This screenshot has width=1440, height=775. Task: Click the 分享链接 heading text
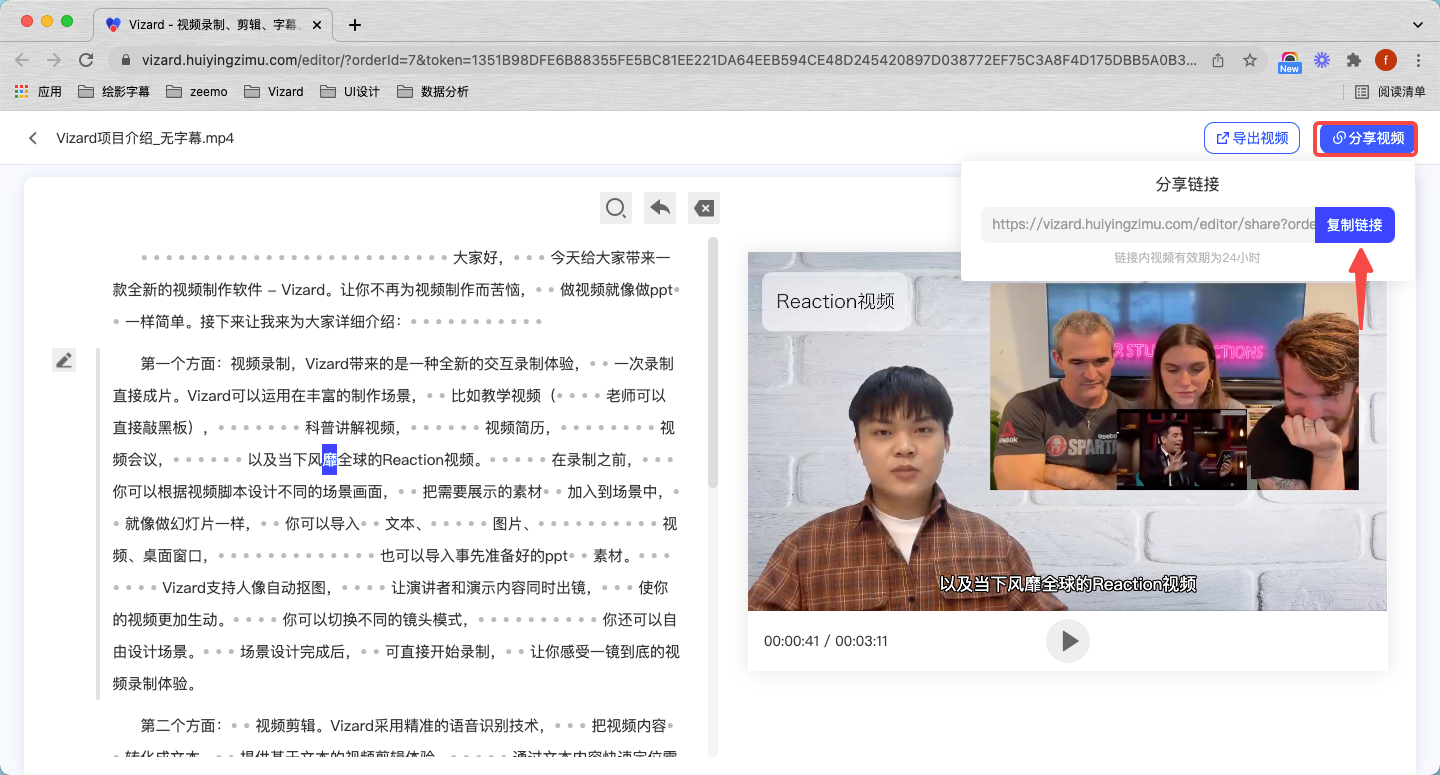[1187, 184]
